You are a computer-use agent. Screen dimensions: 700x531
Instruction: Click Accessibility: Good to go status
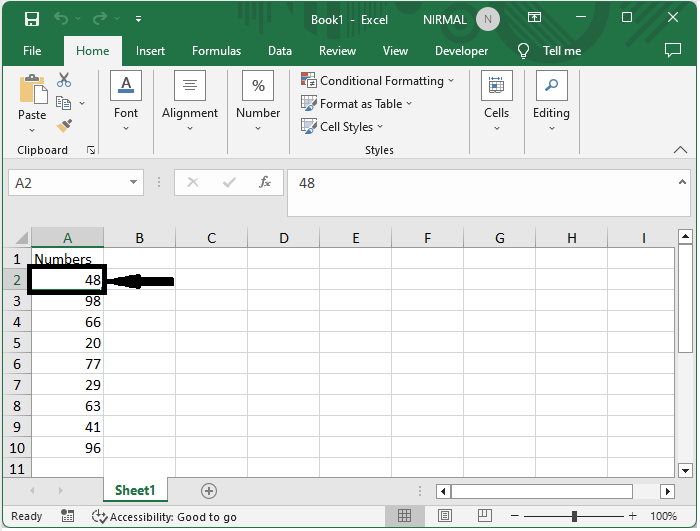point(164,517)
